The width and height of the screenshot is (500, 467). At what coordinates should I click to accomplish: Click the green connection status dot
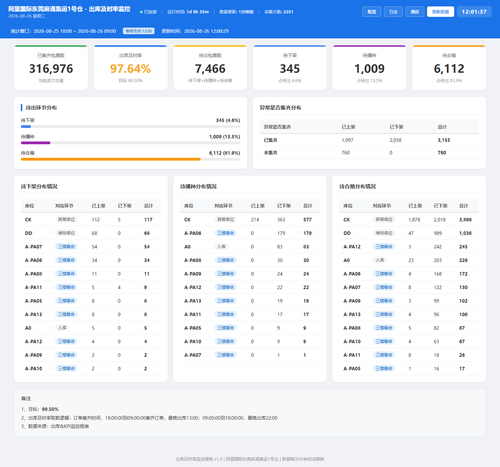point(141,12)
